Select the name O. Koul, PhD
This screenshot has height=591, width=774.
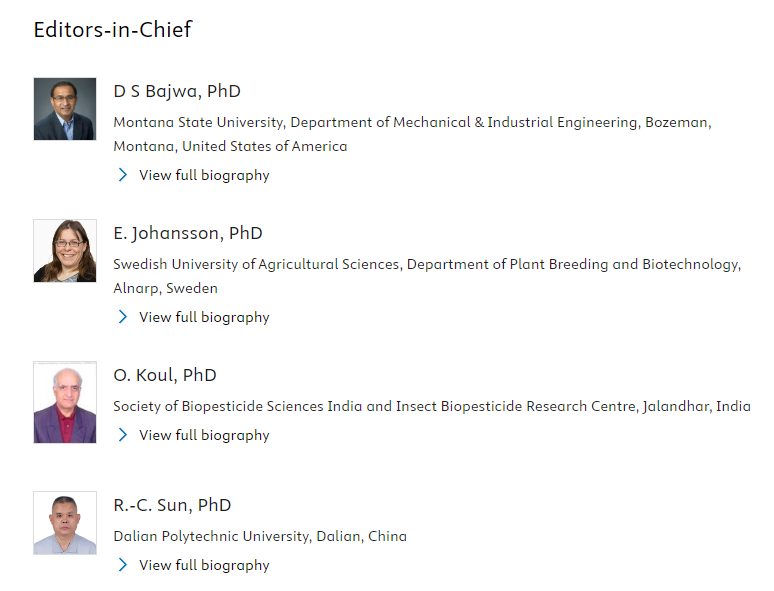[165, 375]
